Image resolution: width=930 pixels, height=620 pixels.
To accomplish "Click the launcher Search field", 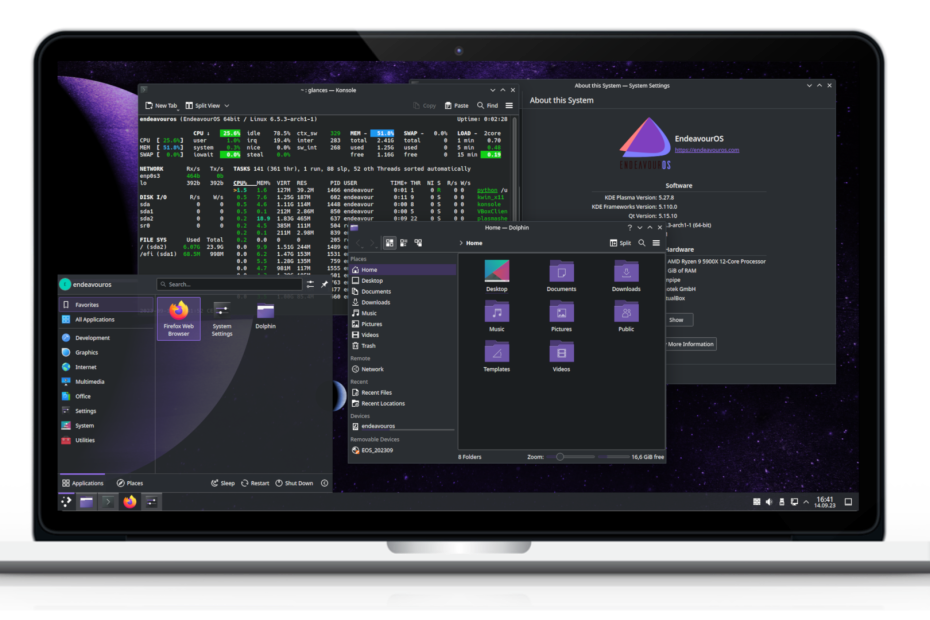I will click(x=230, y=284).
